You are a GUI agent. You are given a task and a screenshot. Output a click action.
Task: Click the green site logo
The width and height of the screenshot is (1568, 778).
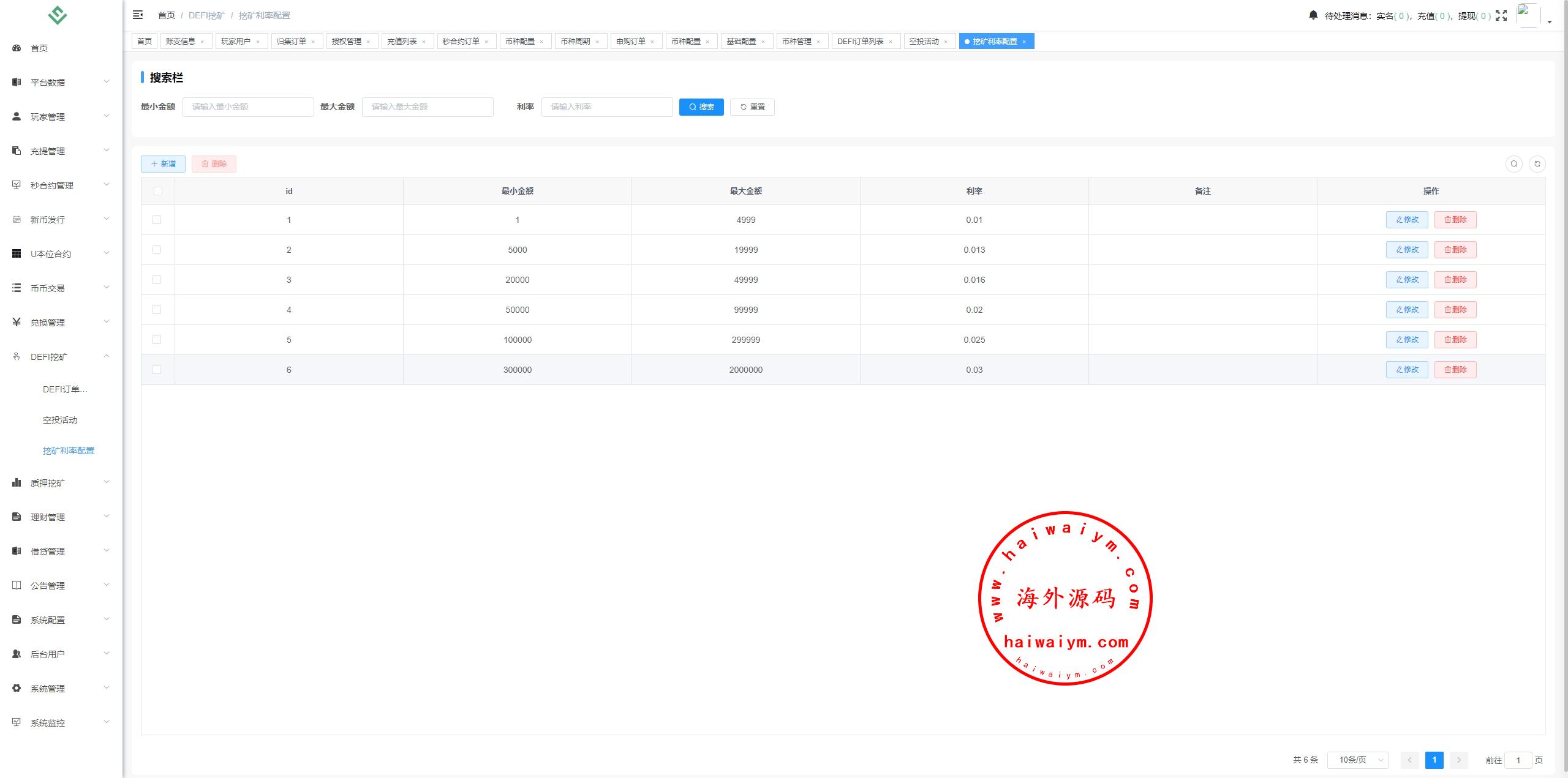(x=57, y=15)
